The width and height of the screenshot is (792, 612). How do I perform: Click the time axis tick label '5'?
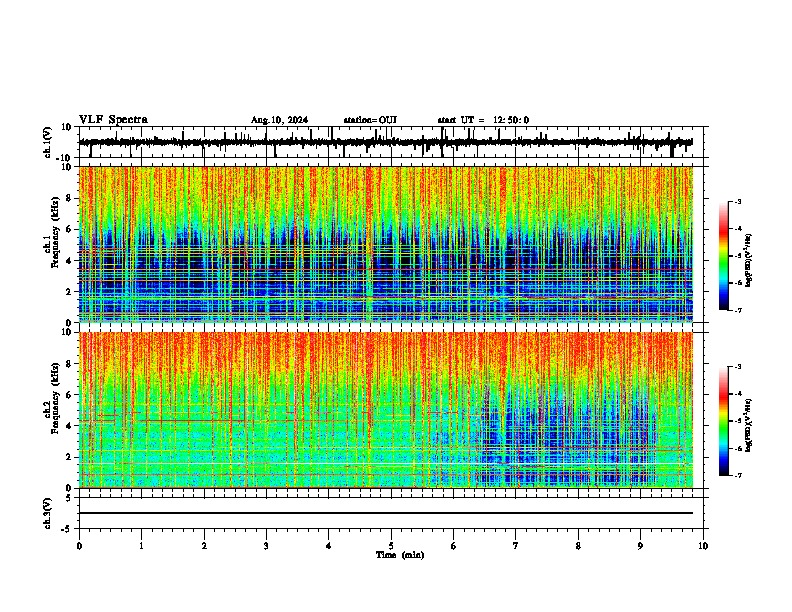tap(391, 545)
